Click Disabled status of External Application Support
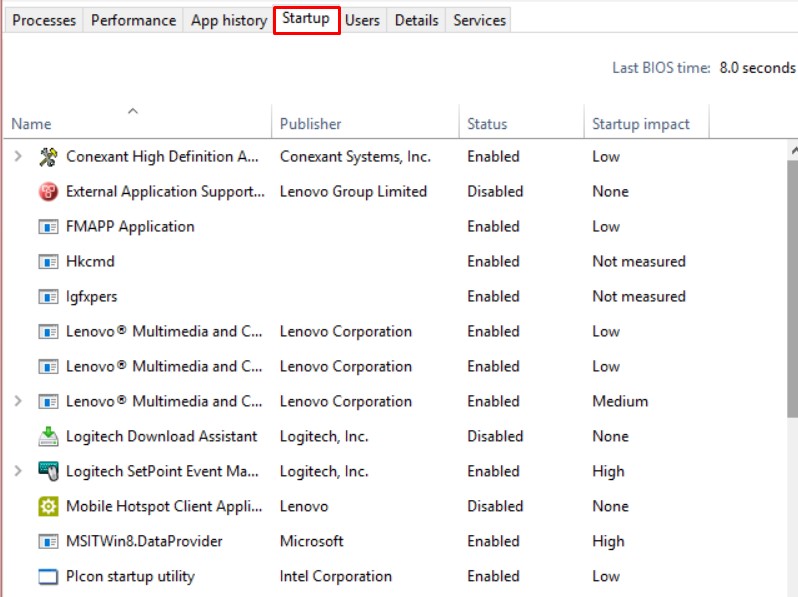 (495, 191)
